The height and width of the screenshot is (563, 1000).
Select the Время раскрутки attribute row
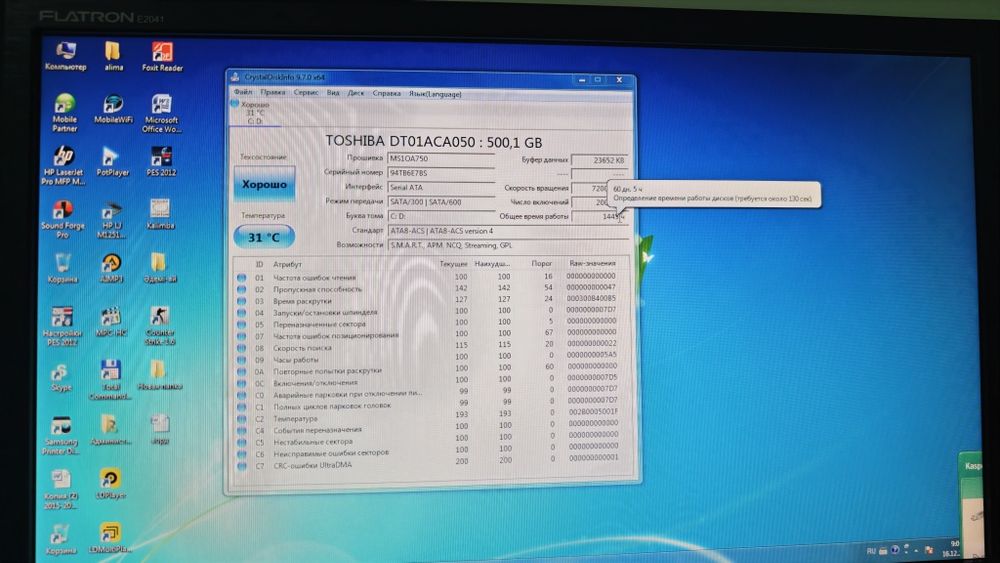click(427, 300)
